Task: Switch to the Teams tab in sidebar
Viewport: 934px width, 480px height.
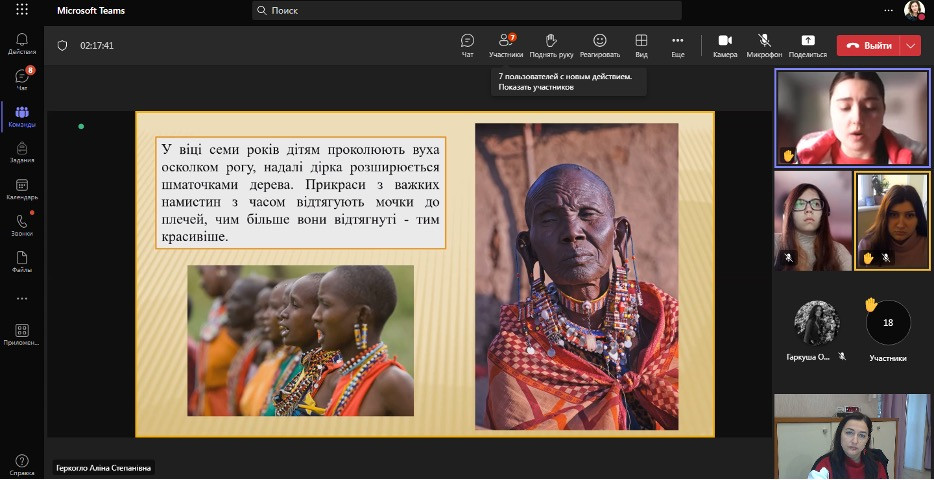Action: pos(22,116)
